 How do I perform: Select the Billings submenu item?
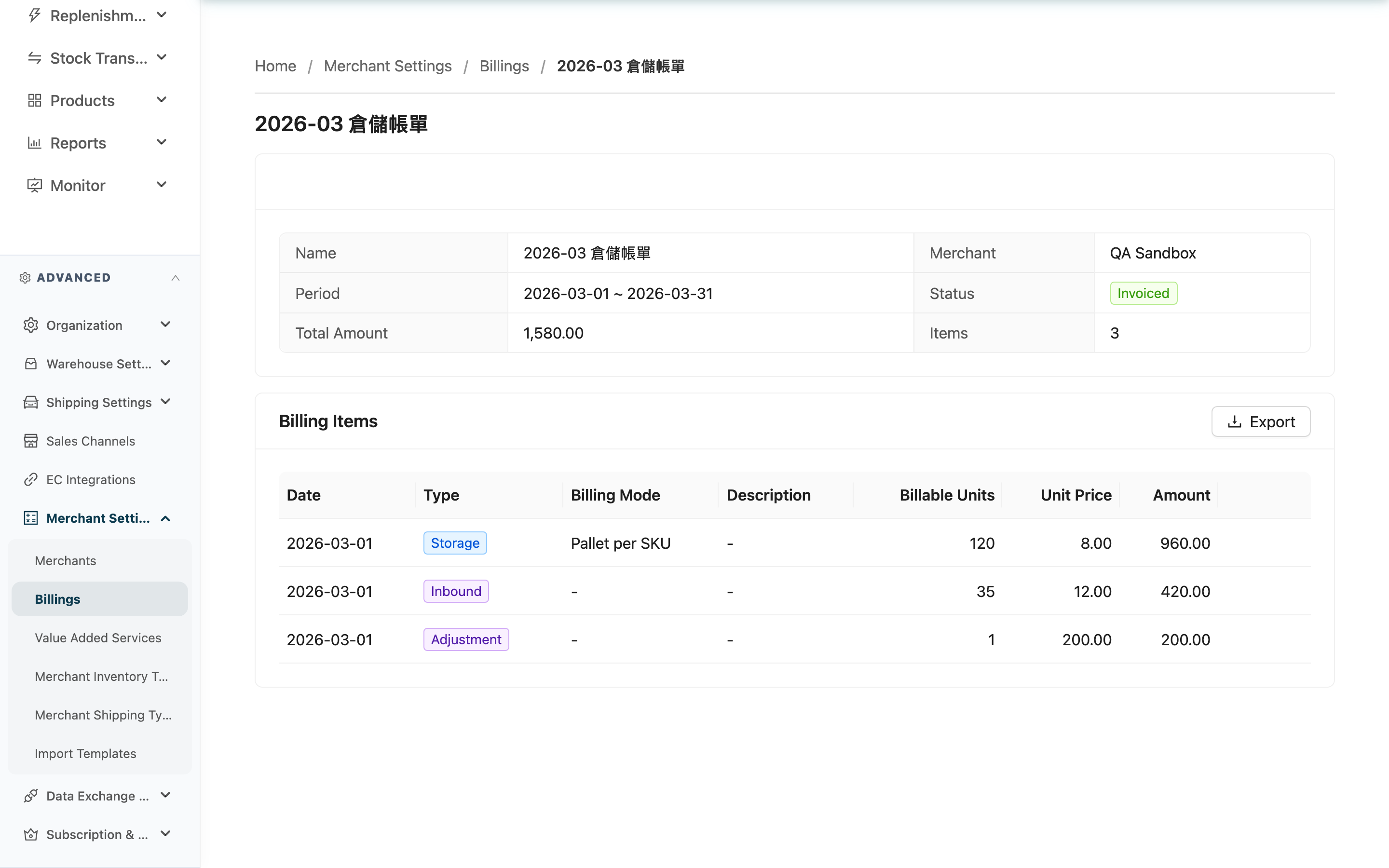click(100, 599)
